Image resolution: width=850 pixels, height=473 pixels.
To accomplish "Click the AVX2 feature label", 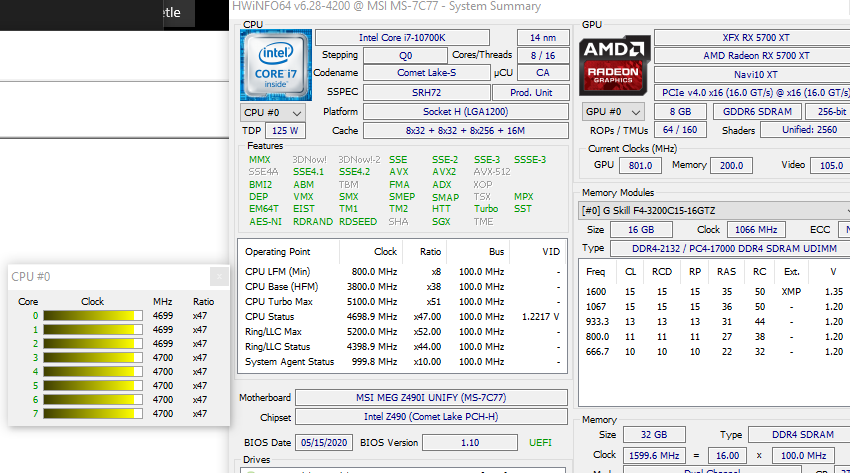I will (x=444, y=172).
